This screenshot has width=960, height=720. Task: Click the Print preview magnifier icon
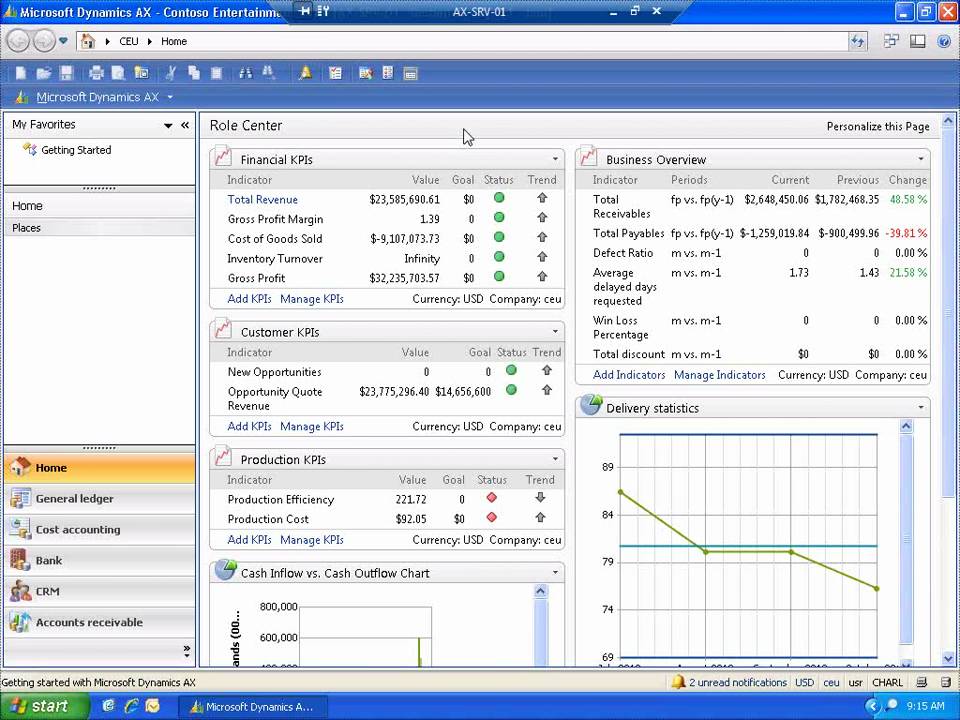tap(118, 73)
